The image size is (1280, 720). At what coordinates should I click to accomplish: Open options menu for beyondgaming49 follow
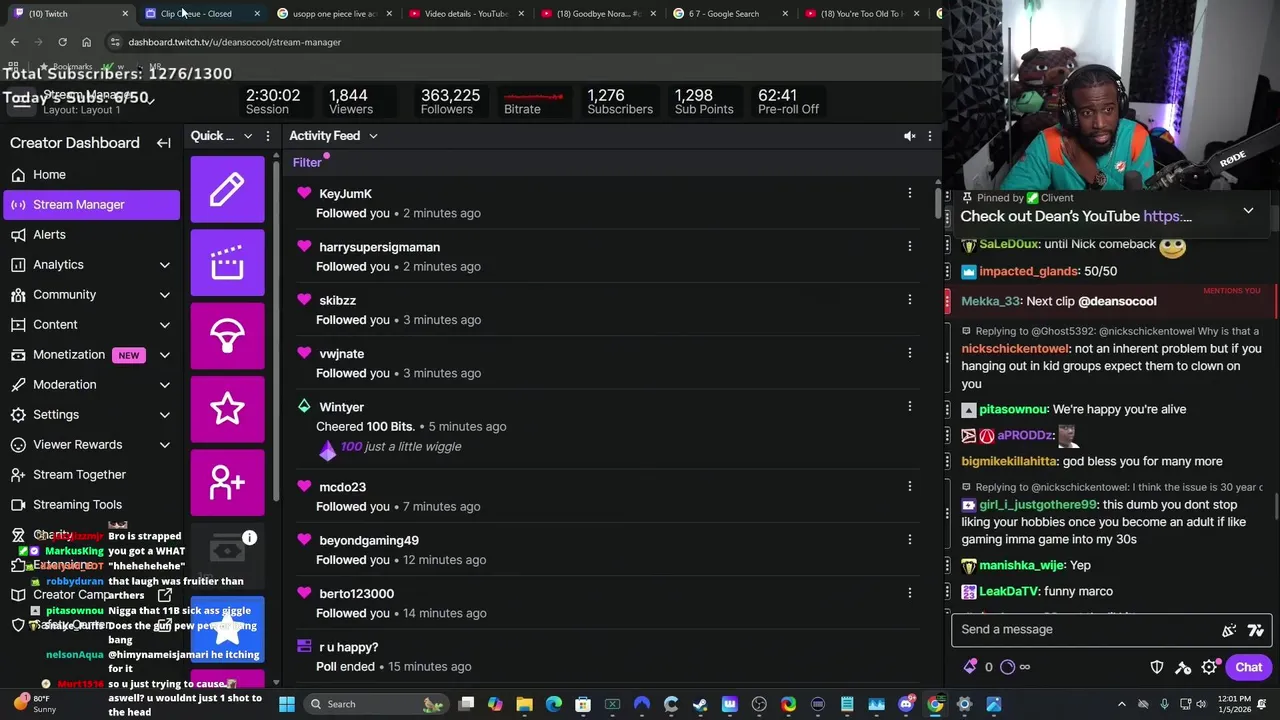pos(909,539)
